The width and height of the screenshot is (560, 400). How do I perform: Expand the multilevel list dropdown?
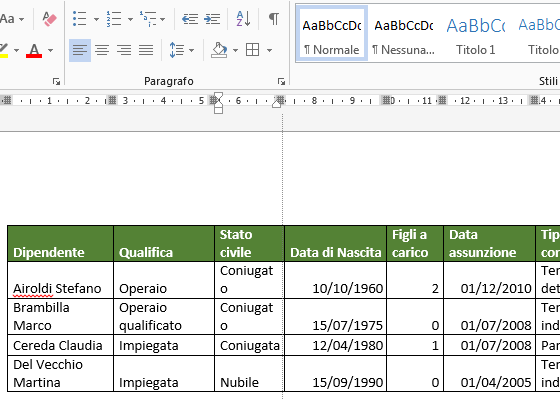(162, 19)
